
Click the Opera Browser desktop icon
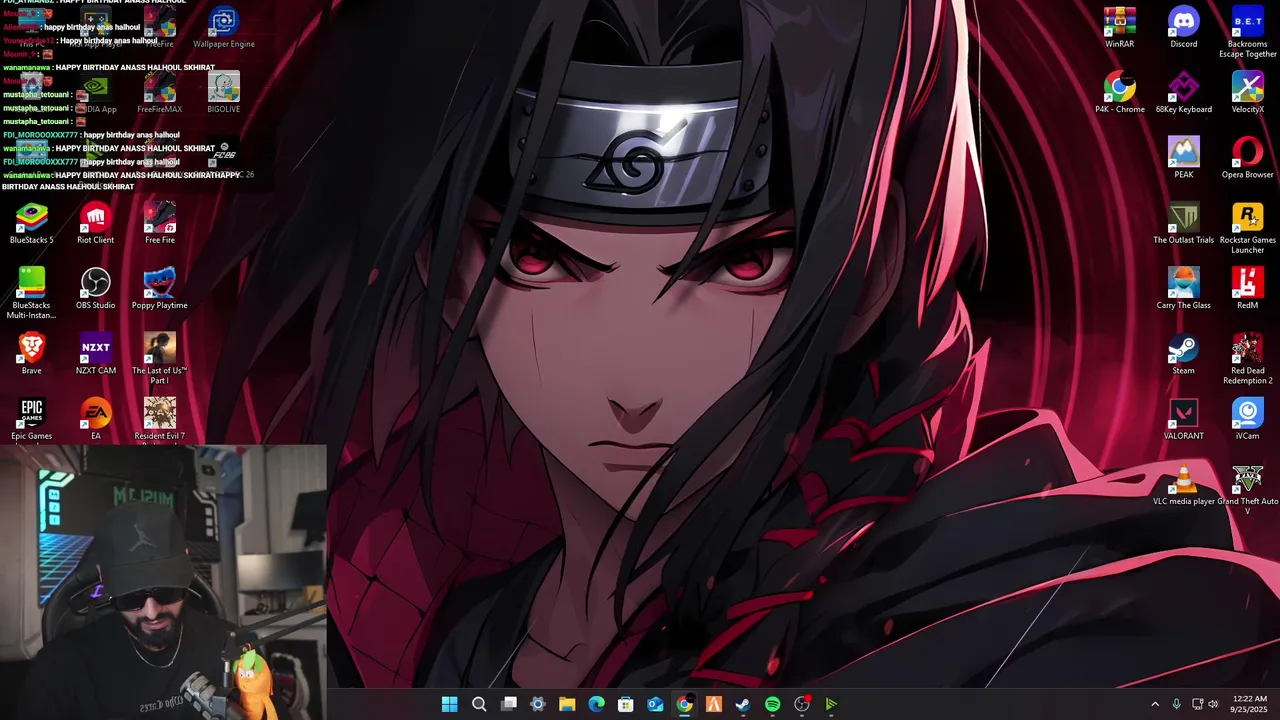coord(1247,158)
